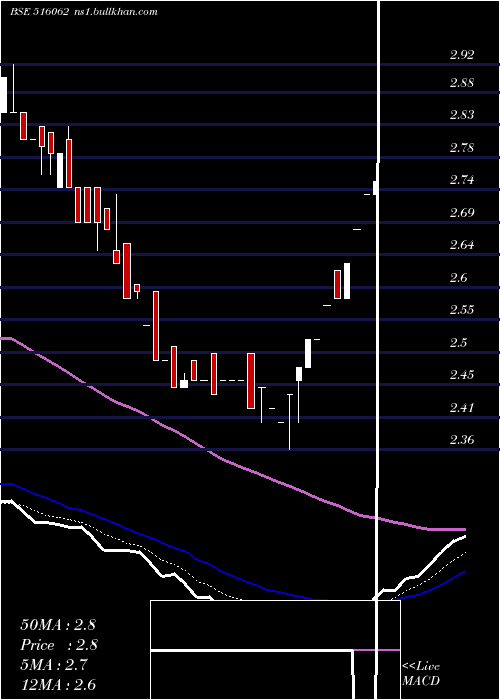Image resolution: width=500 pixels, height=700 pixels.
Task: Click the 2.6 price axis label
Action: pyautogui.click(x=458, y=277)
